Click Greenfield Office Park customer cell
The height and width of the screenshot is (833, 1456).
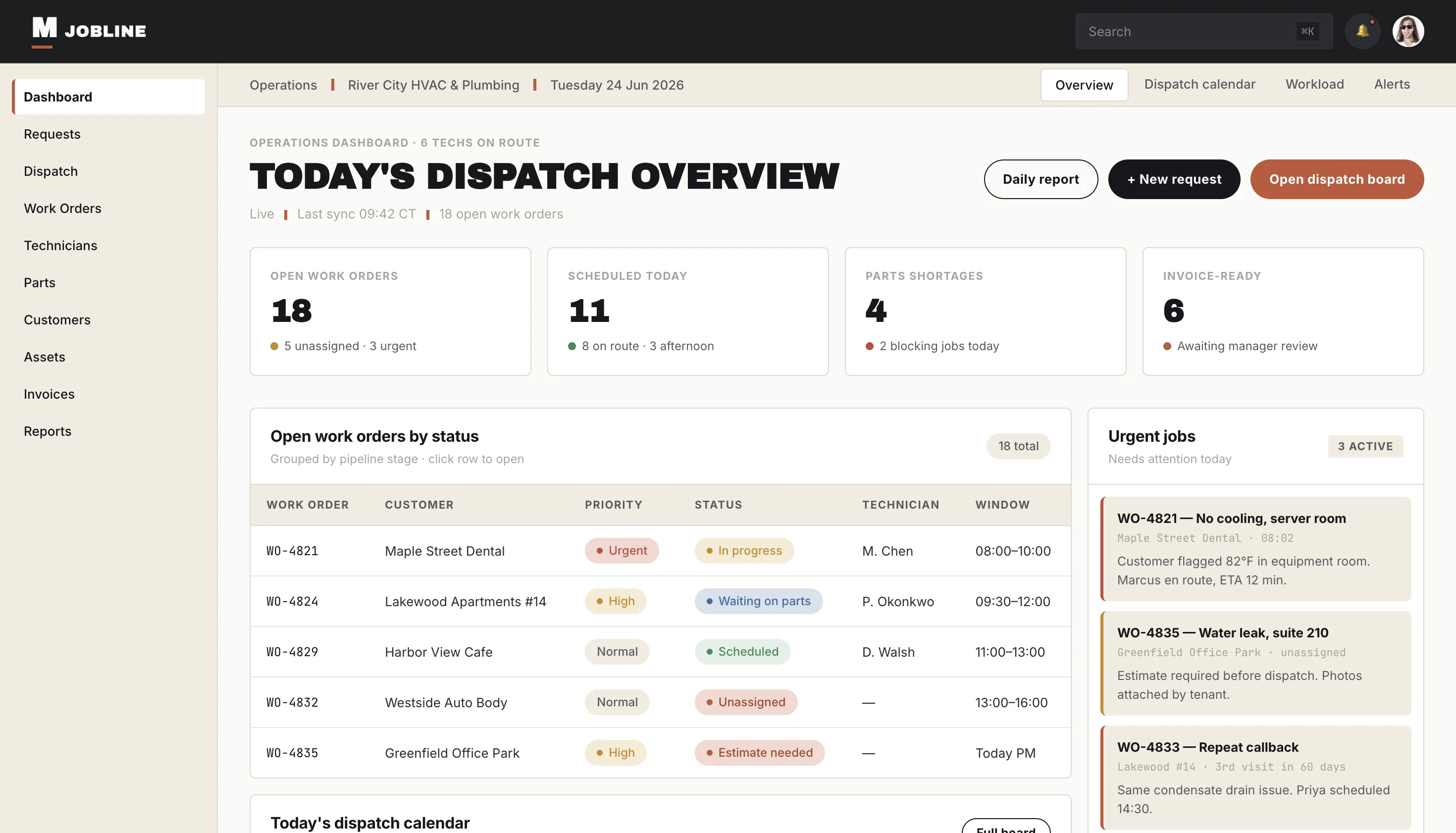(x=452, y=753)
